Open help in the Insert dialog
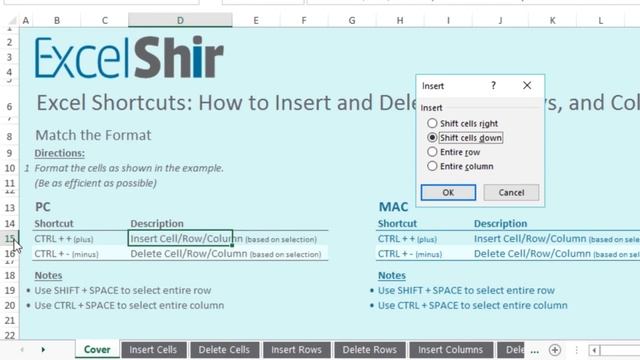This screenshot has width=640, height=360. click(x=493, y=85)
